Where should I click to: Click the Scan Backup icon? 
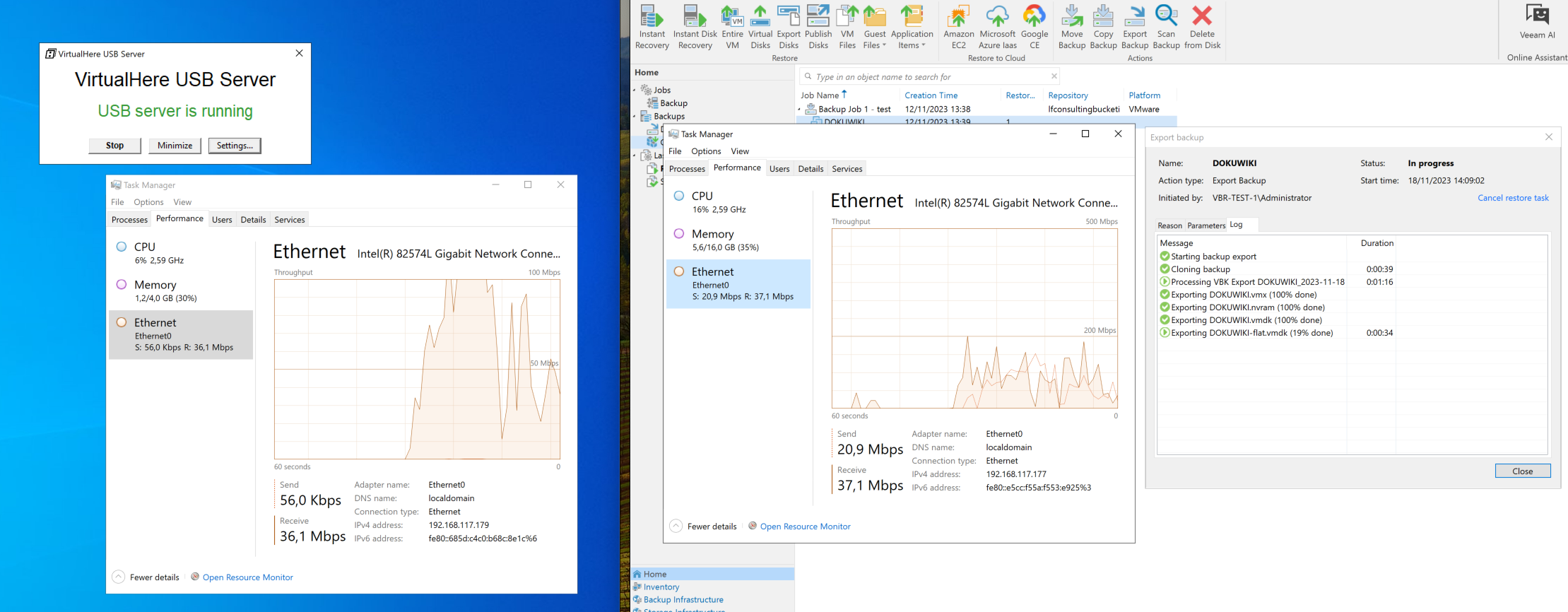pos(1166,27)
